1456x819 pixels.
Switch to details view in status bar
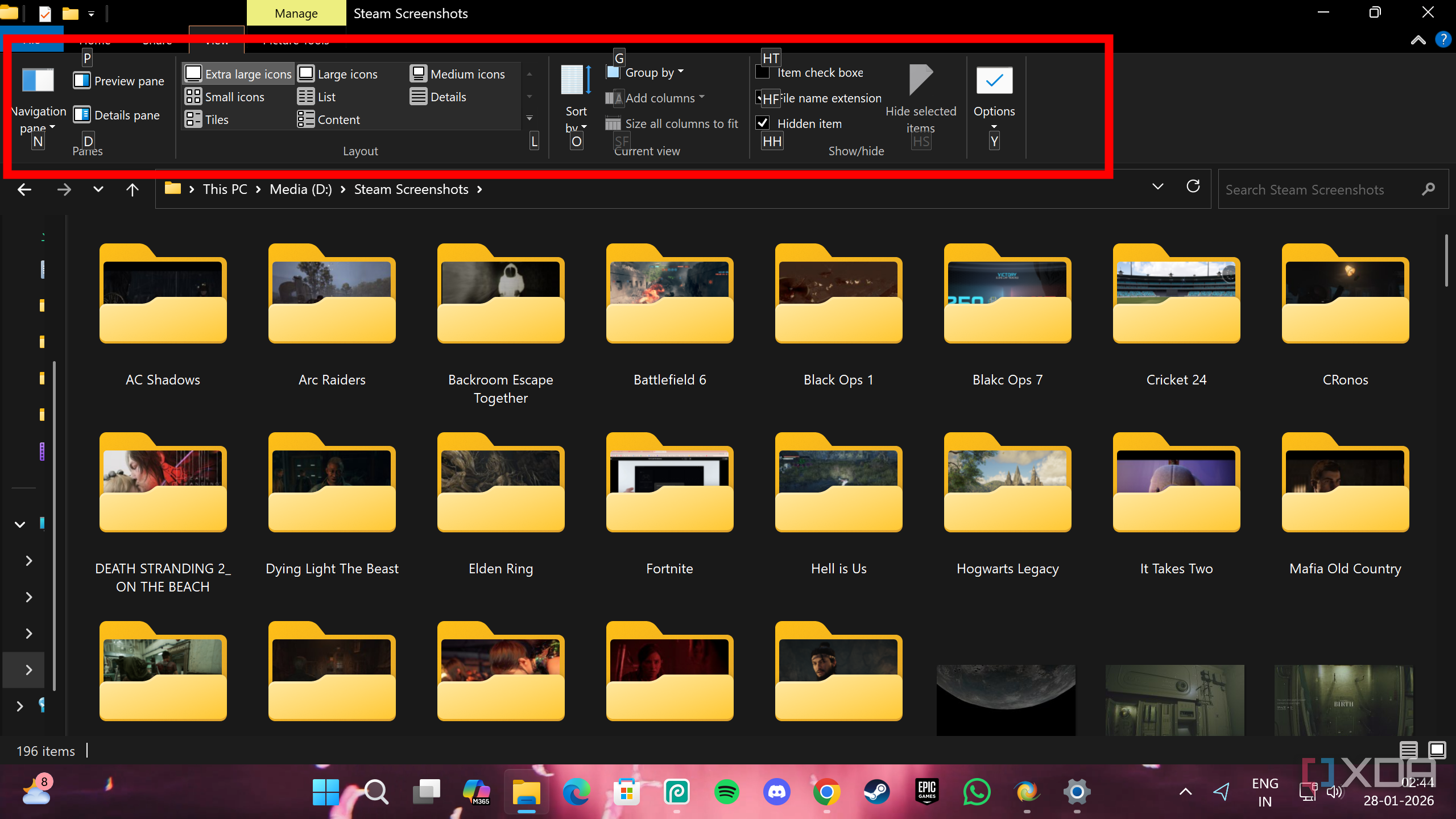point(1409,751)
